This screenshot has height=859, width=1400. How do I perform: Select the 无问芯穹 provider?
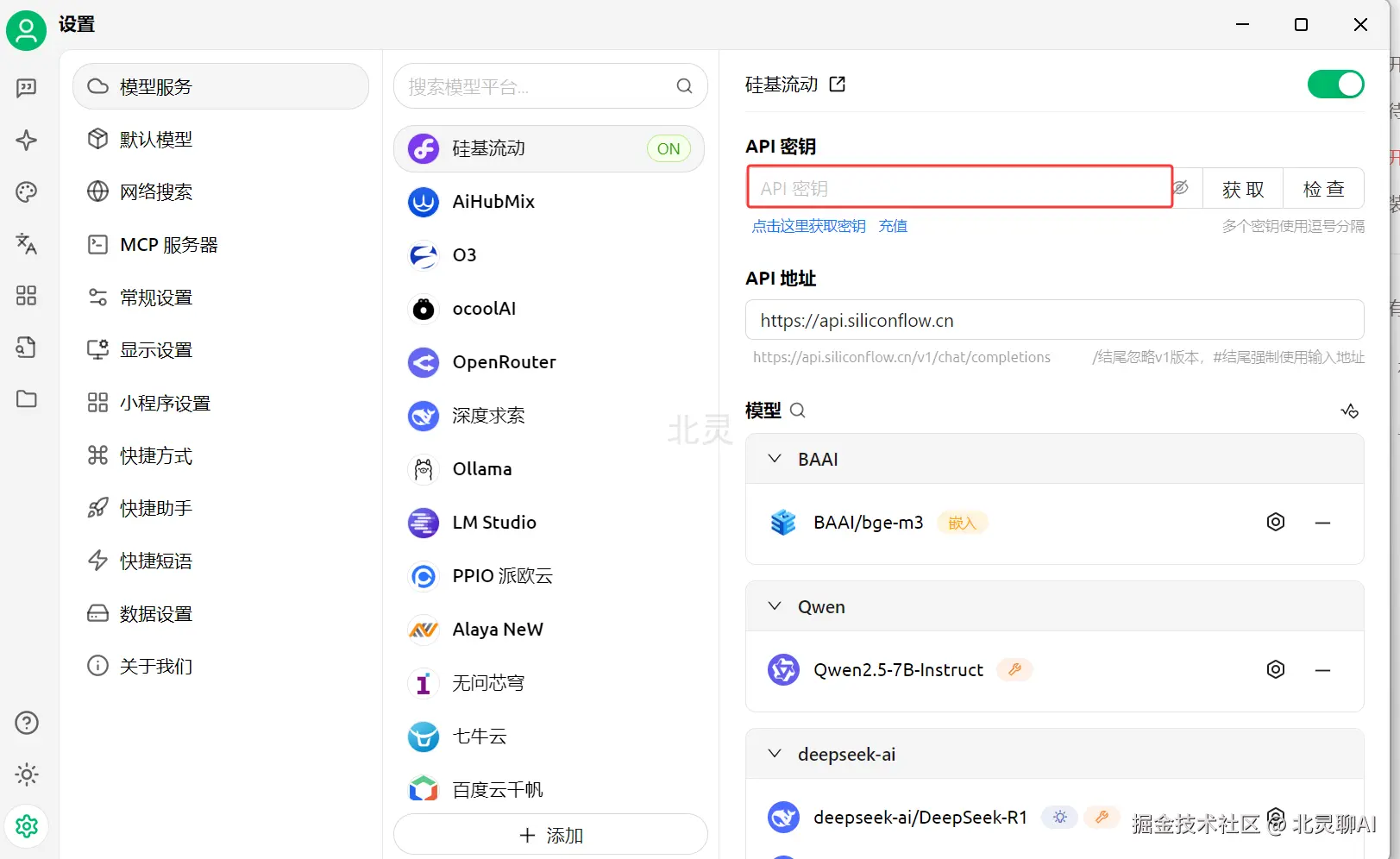click(x=549, y=683)
